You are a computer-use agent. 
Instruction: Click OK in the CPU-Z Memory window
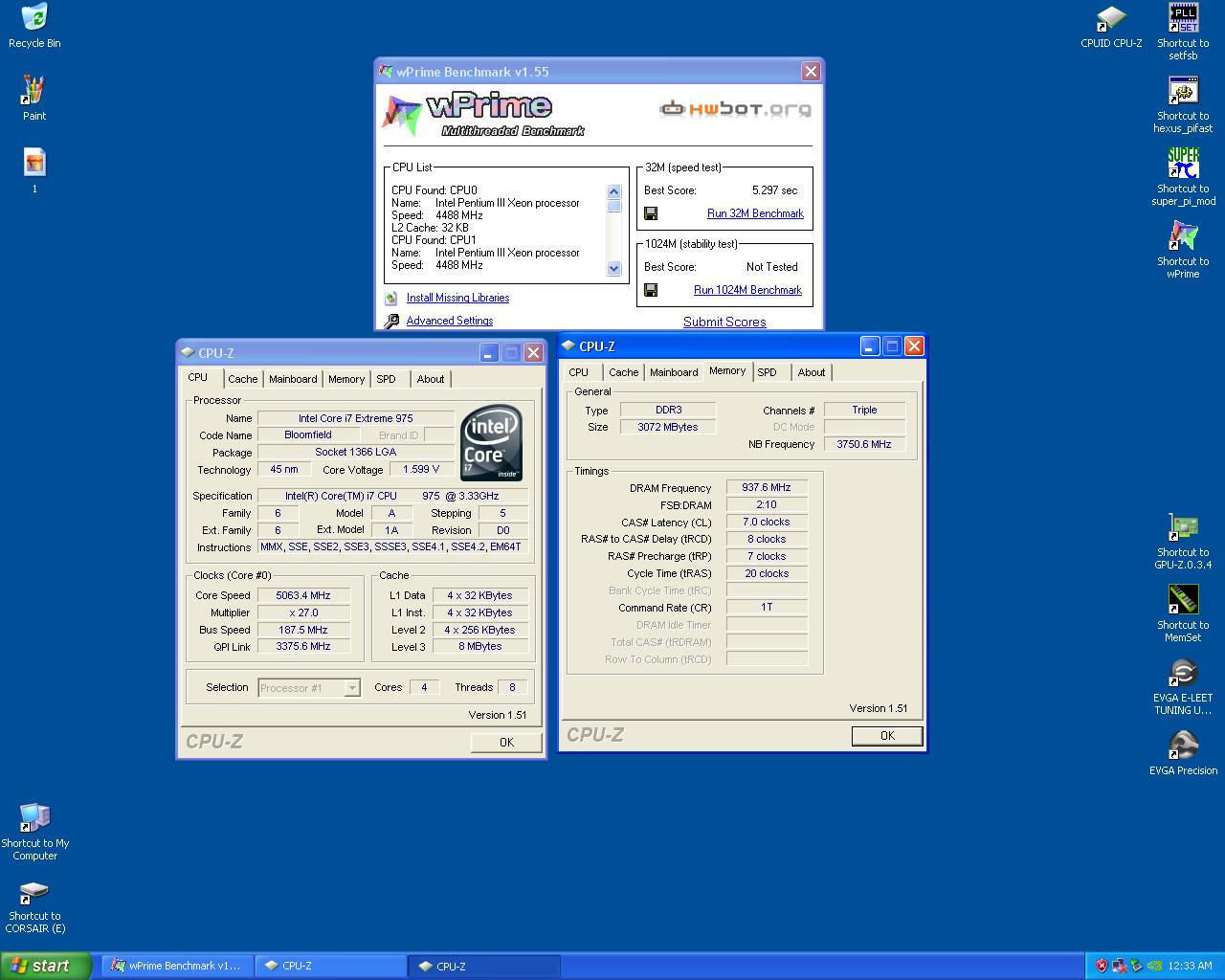(x=887, y=735)
